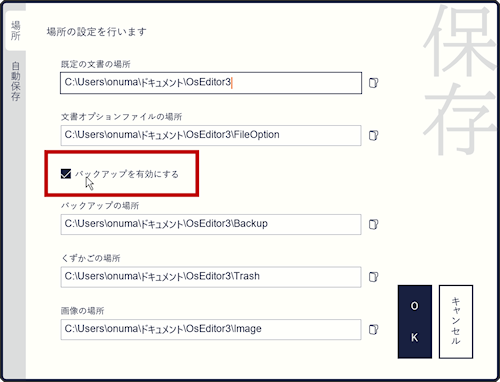Screen dimensions: 500x382
Task: Click into the OsEditor3\FileOption path field
Action: coord(211,135)
